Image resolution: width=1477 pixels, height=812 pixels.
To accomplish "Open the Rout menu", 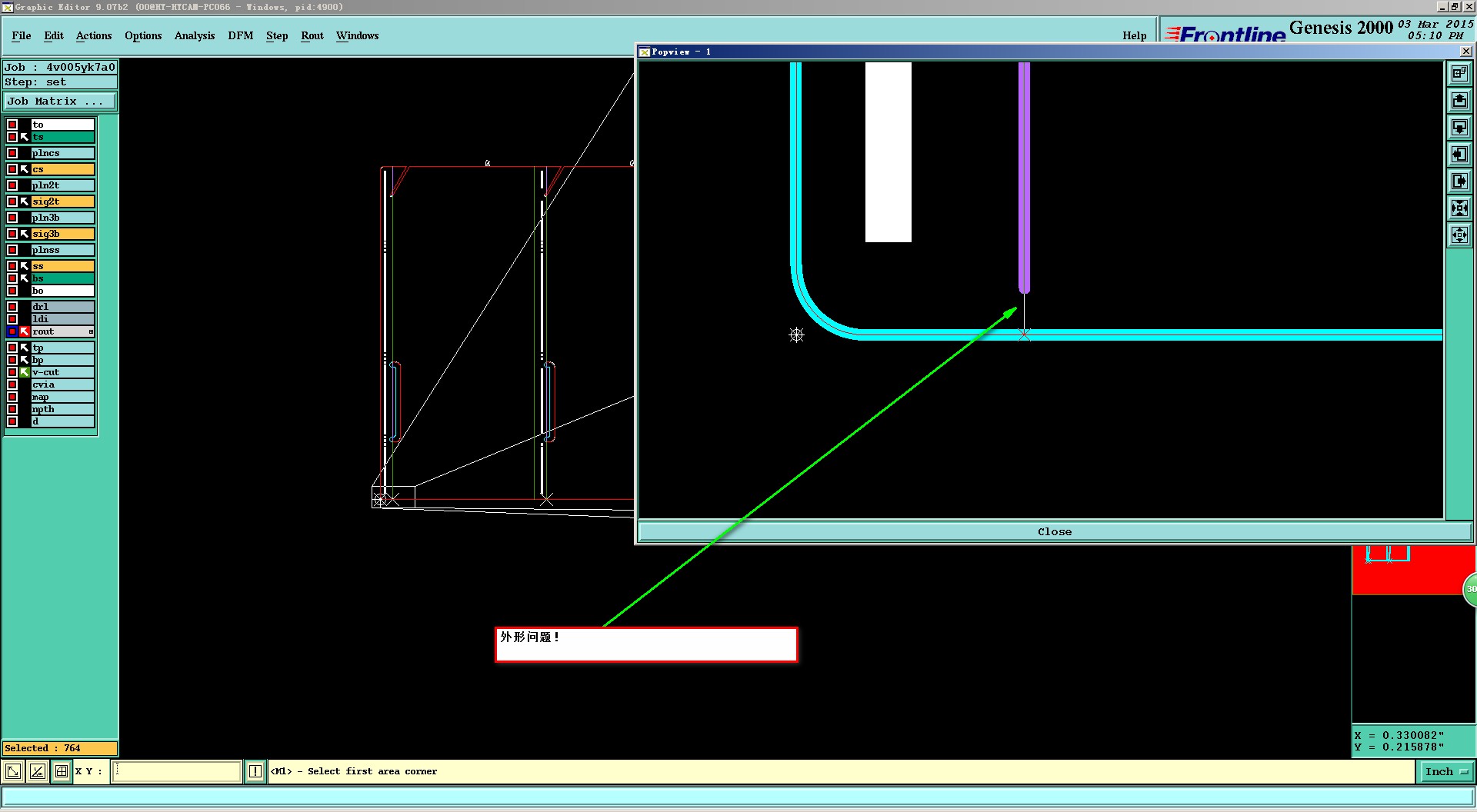I will coord(312,35).
